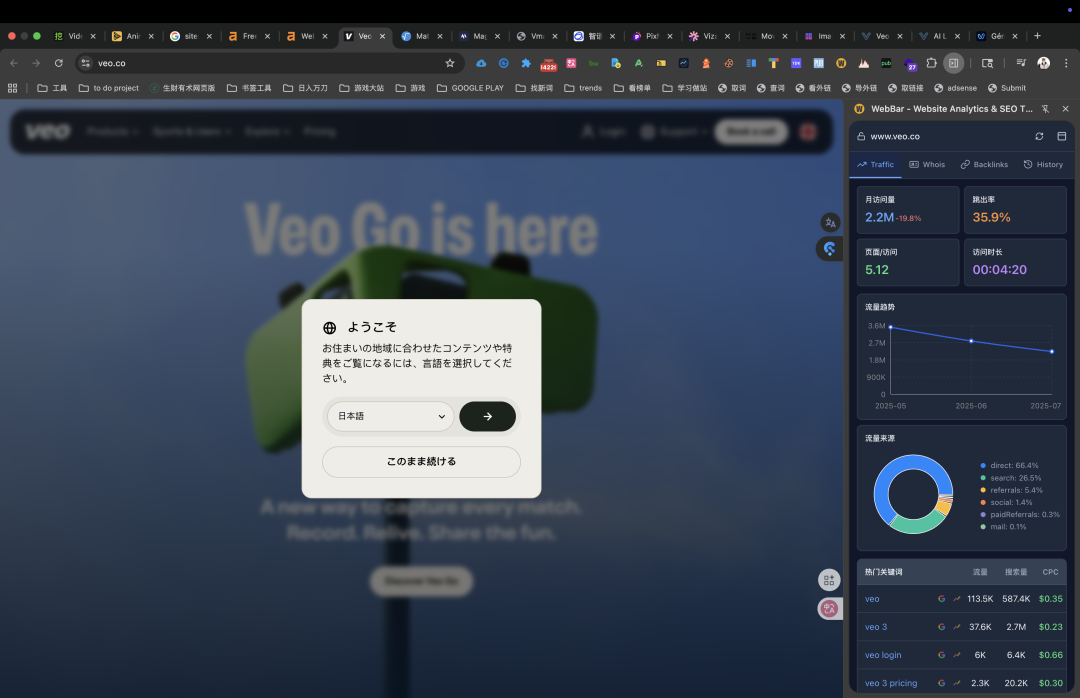The height and width of the screenshot is (698, 1080).
Task: Open the to do project bookmarks folder
Action: 109,88
